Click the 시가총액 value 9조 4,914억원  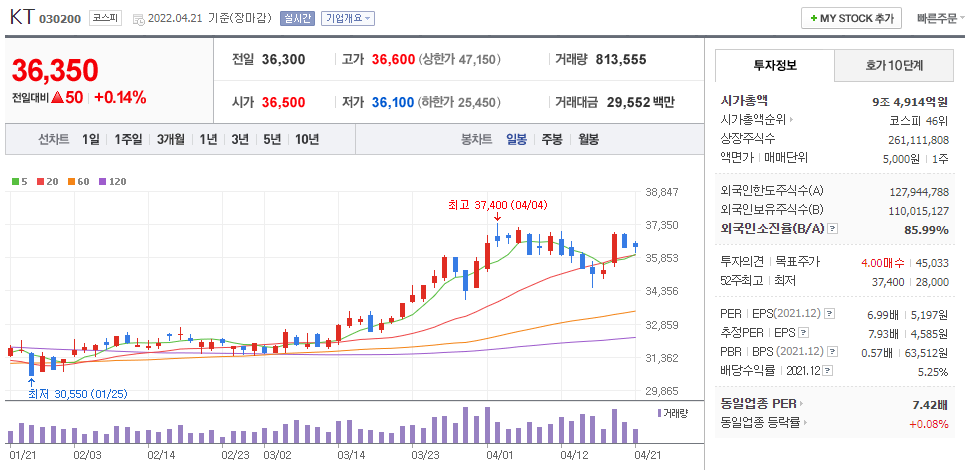(x=910, y=102)
